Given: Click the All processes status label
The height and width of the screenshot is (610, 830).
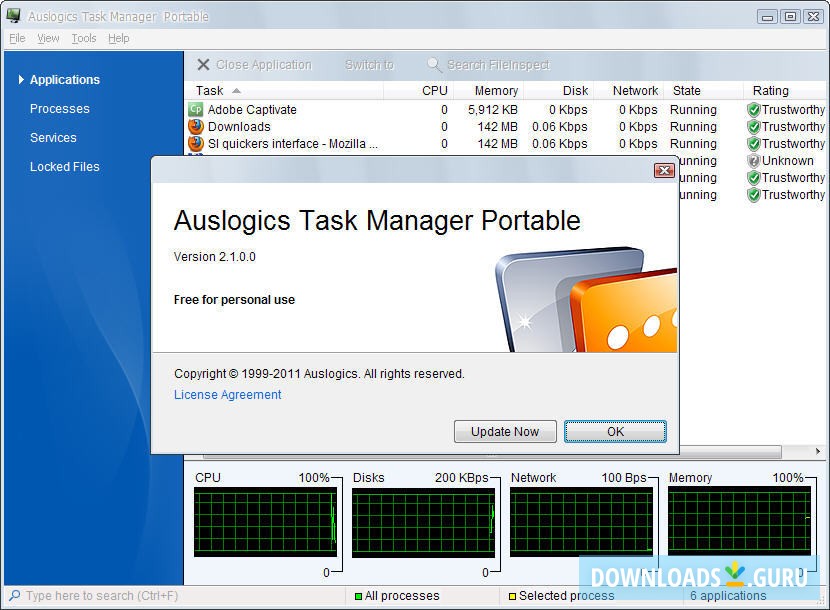Looking at the screenshot, I should 402,596.
